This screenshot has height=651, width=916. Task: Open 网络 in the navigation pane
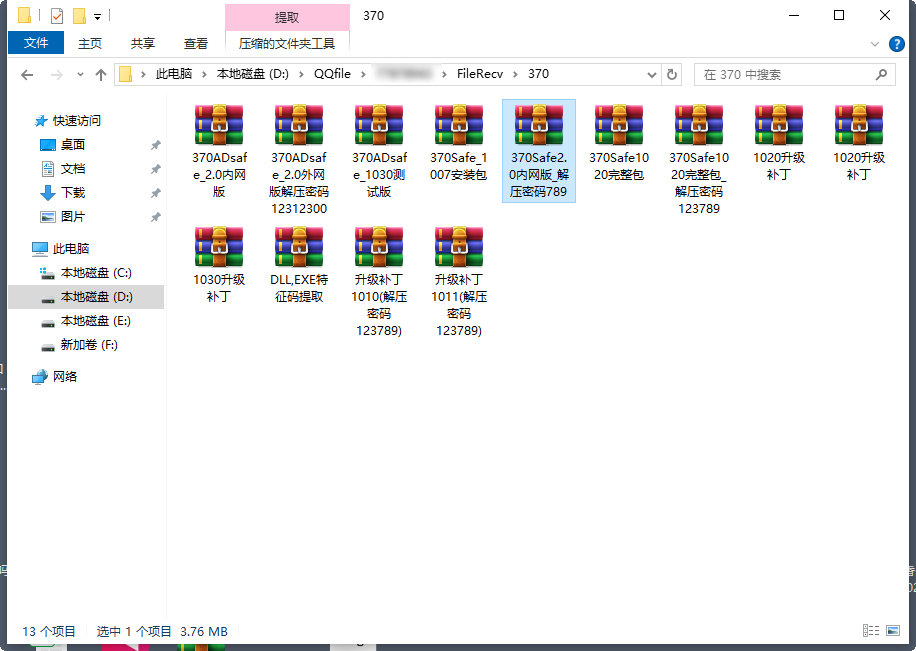[x=65, y=377]
